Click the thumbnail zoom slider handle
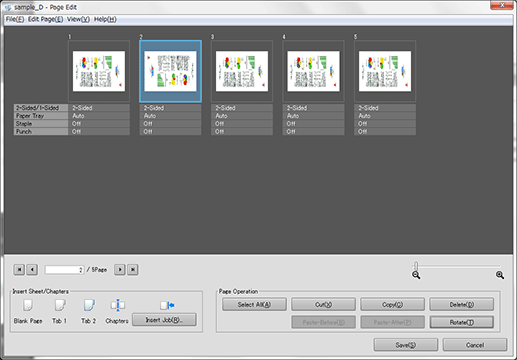The width and height of the screenshot is (517, 360). 416,266
